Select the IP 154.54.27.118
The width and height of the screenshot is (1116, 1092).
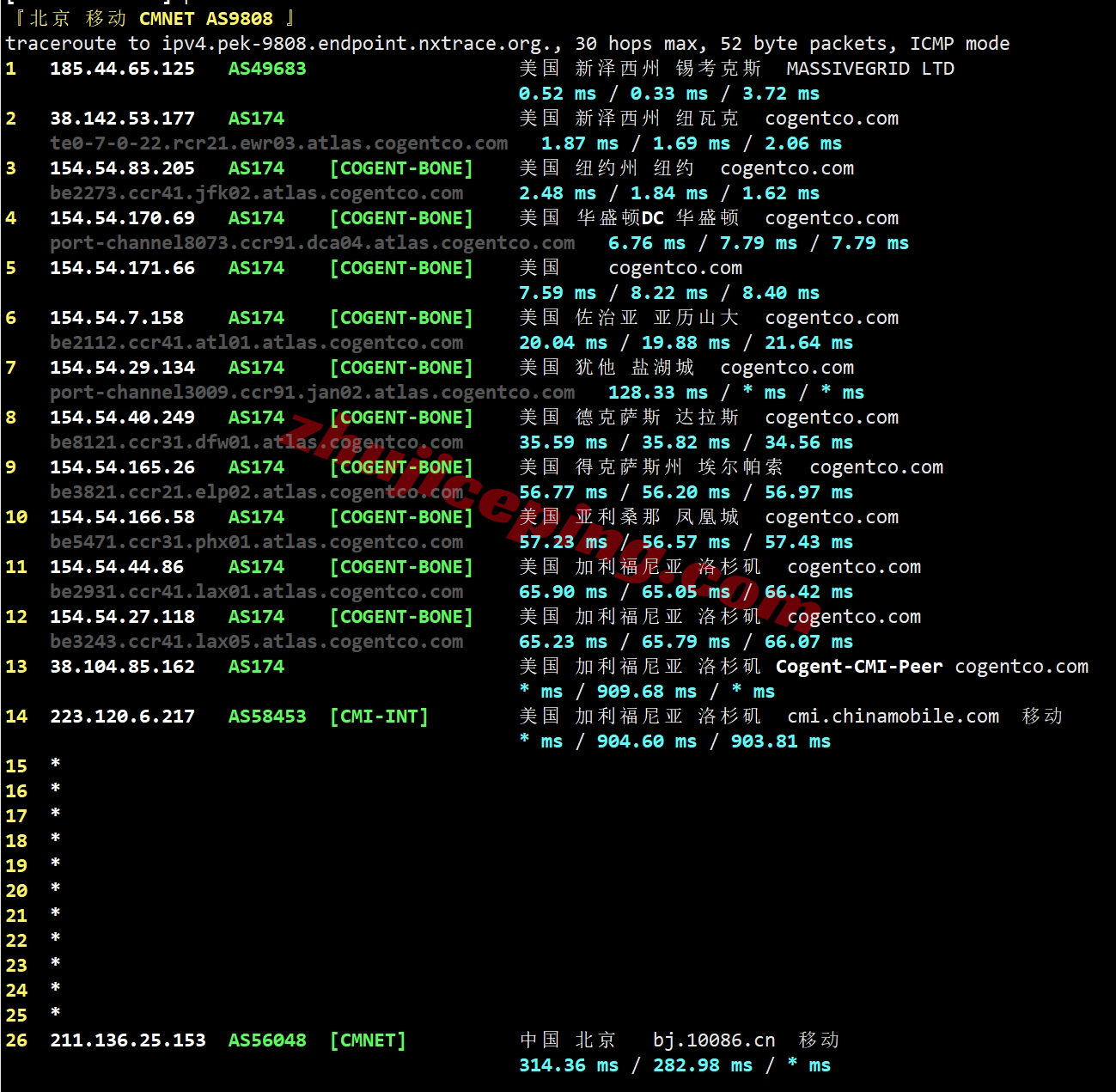[122, 617]
